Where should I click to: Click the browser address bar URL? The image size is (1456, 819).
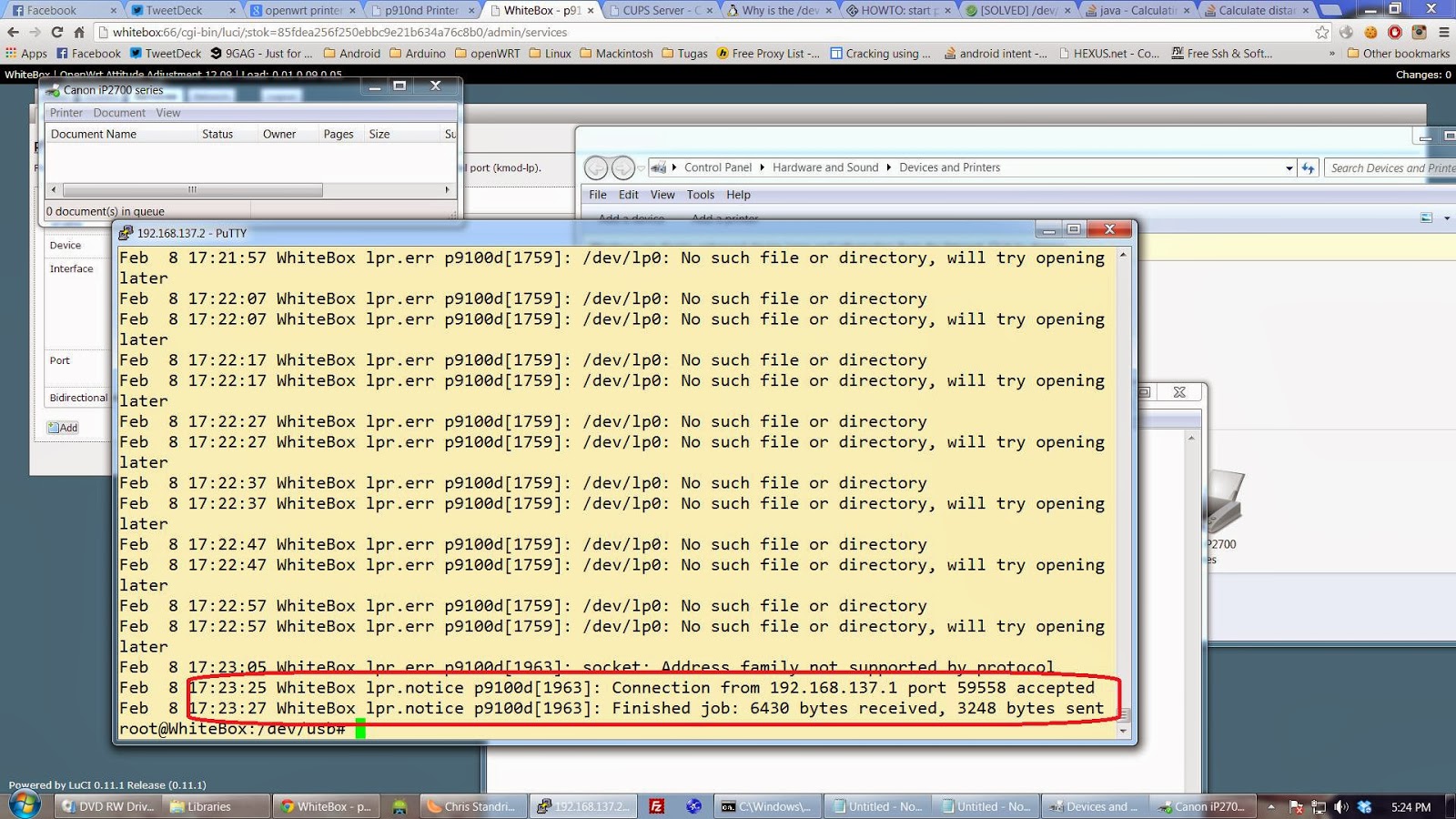tap(339, 32)
